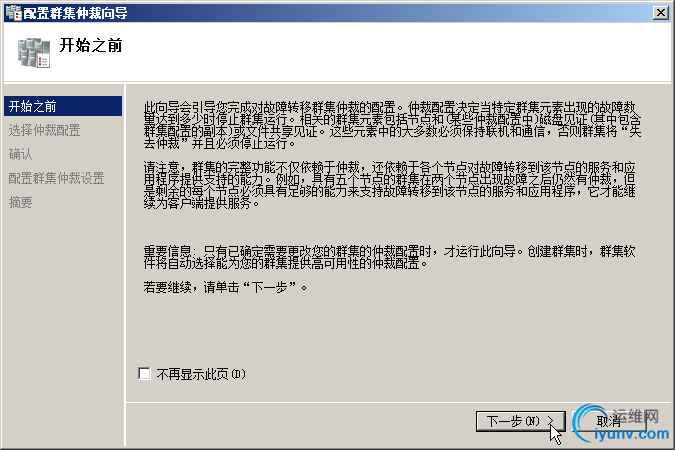Viewport: 675px width, 450px height.
Task: Click the 配置群集仲裁向导 title bar text
Action: [x=75, y=13]
